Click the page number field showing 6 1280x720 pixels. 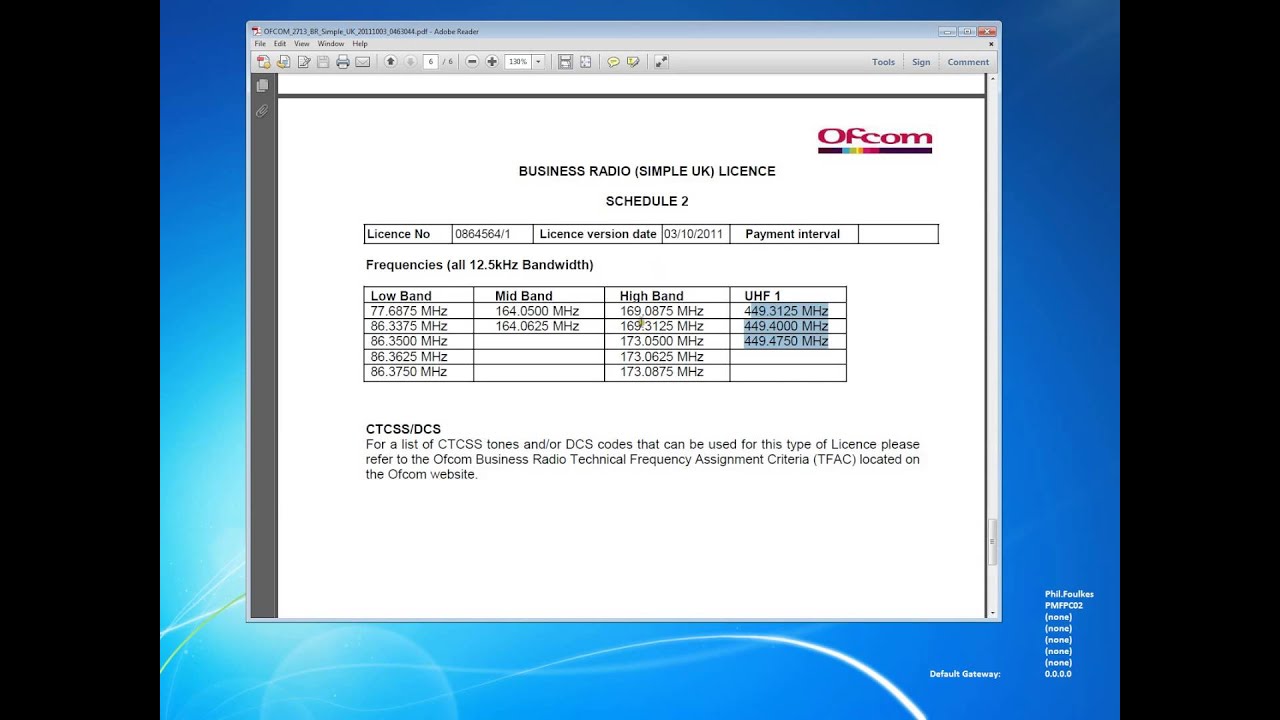(x=431, y=62)
